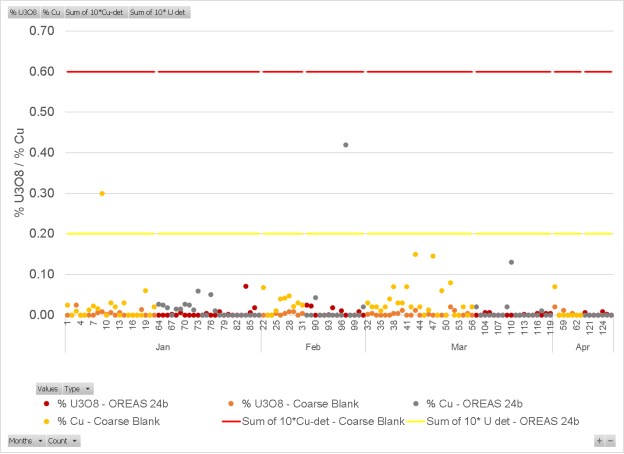624x454 pixels.
Task: Click the gray outlier data point near 0.42
Action: (x=346, y=145)
